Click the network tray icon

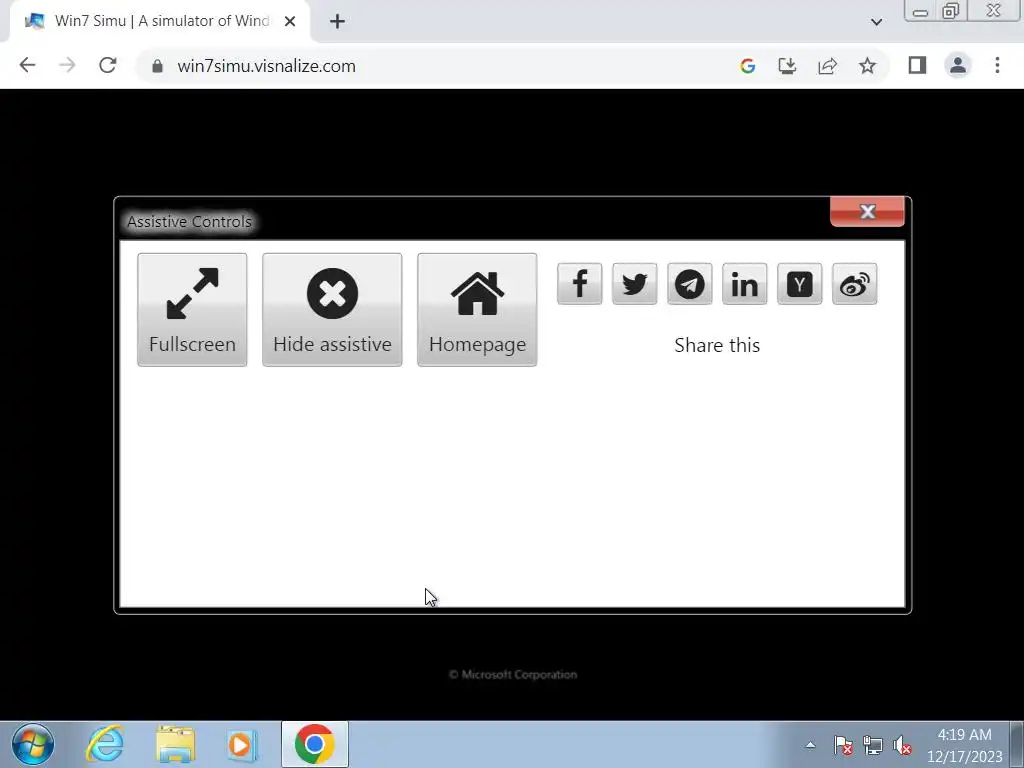click(872, 745)
